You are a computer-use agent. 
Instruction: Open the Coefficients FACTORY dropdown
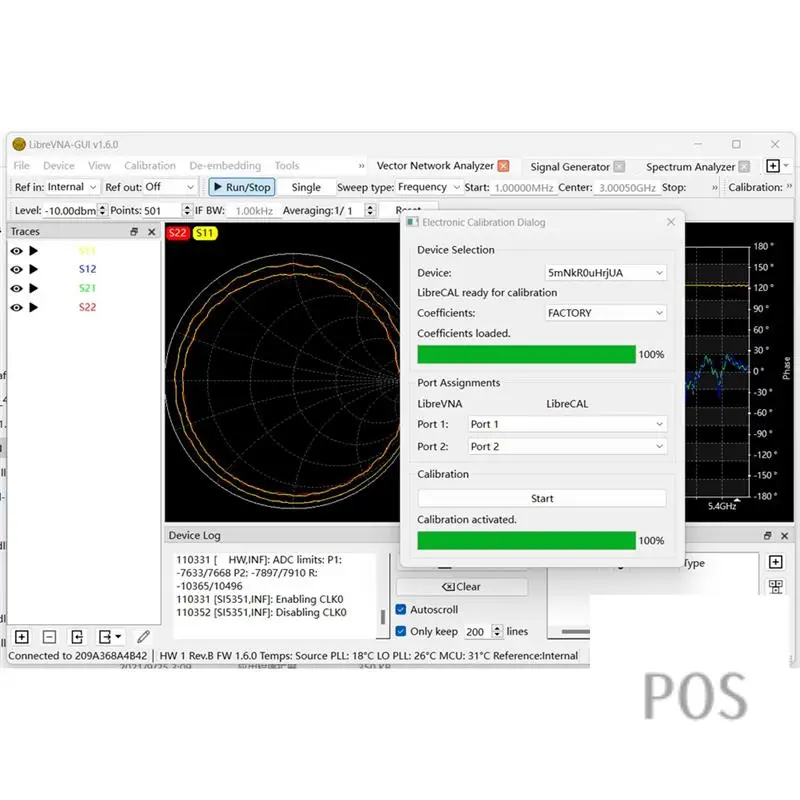pos(605,313)
